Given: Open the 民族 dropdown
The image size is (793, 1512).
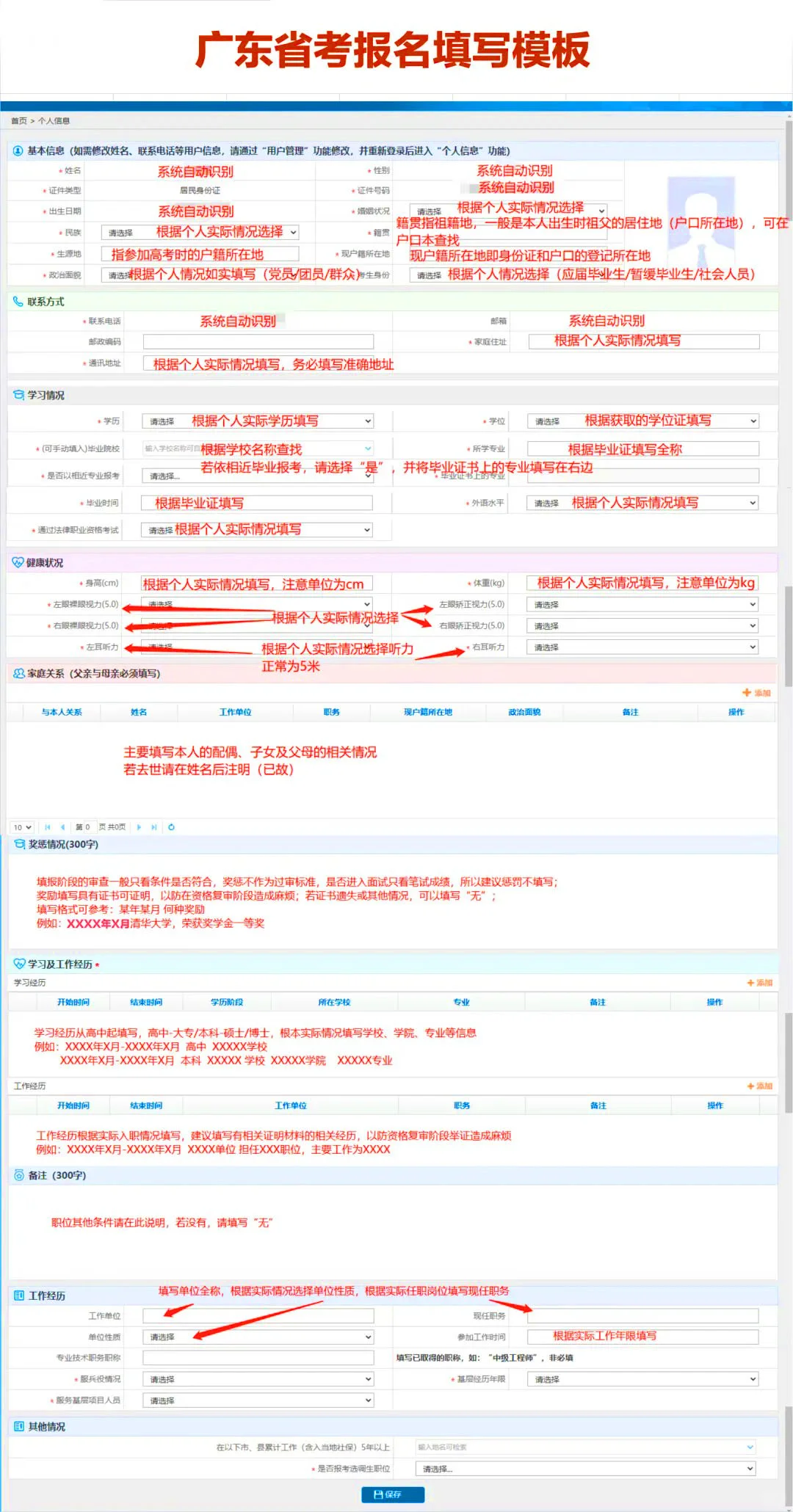Looking at the screenshot, I should (200, 233).
